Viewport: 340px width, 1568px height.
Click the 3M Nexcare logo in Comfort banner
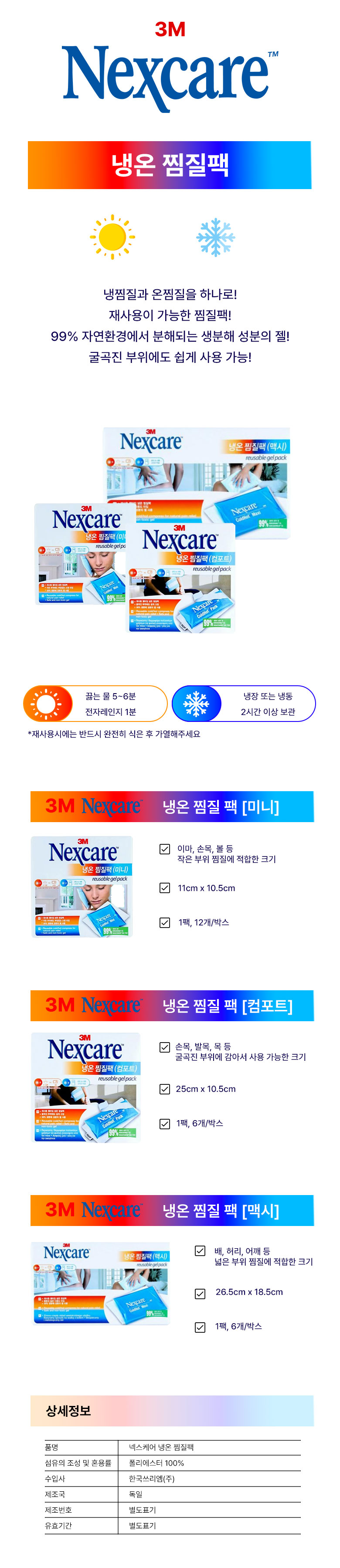click(x=94, y=1005)
